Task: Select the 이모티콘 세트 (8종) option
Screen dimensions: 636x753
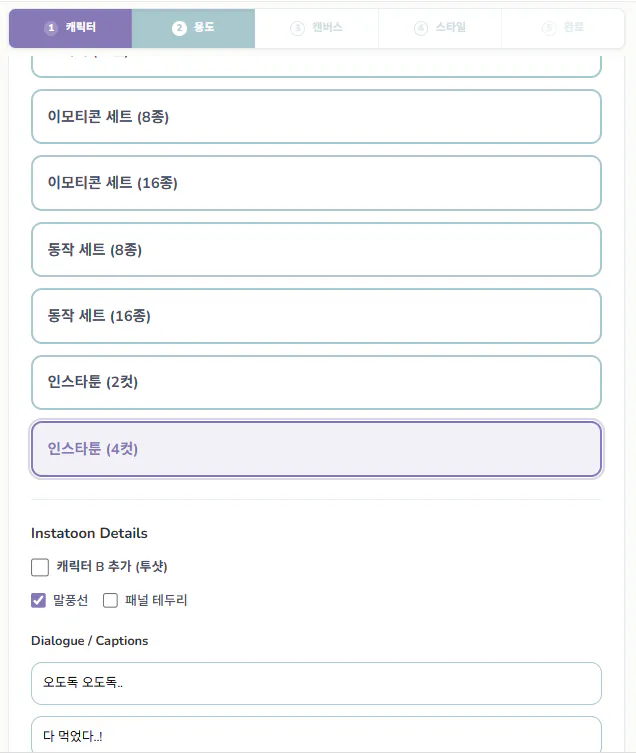Action: (316, 117)
